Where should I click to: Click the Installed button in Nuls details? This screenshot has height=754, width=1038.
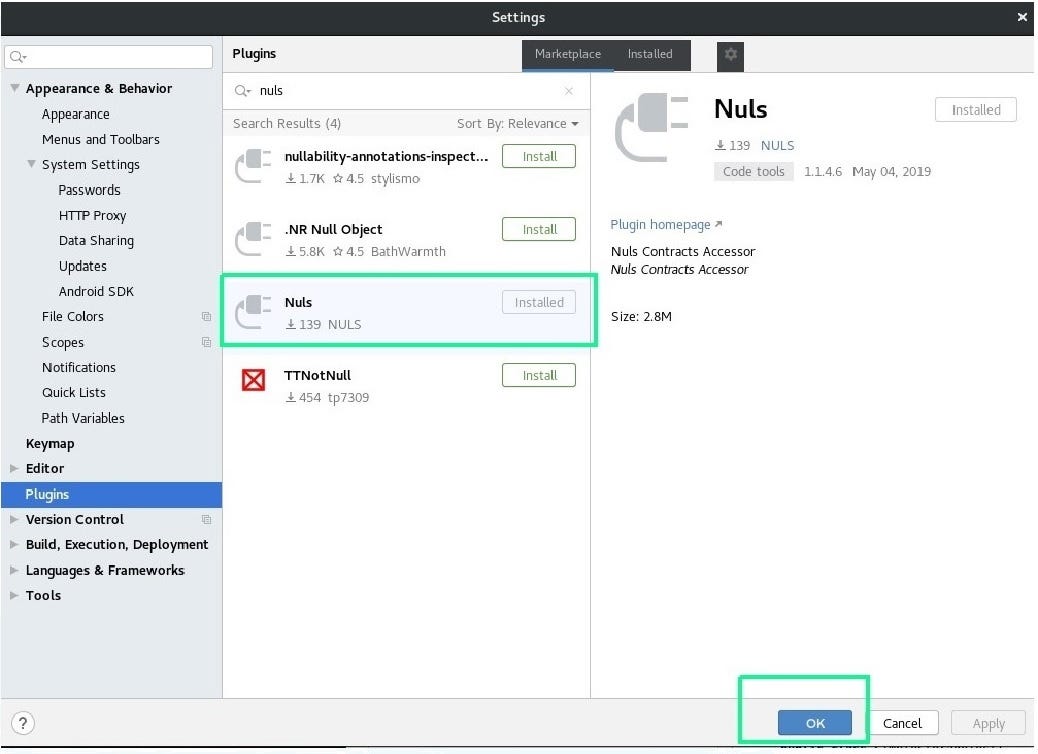click(976, 110)
